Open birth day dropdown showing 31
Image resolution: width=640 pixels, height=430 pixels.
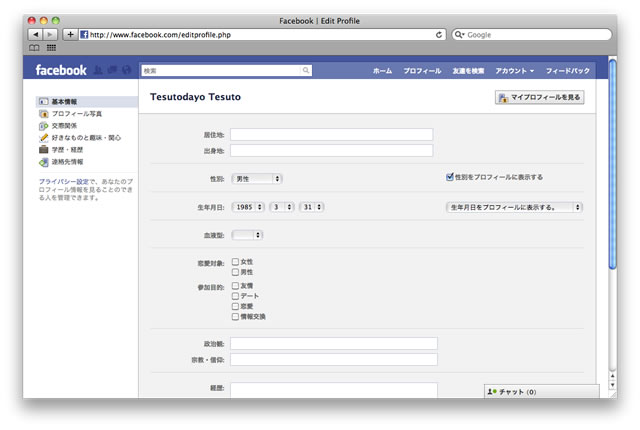[x=312, y=207]
